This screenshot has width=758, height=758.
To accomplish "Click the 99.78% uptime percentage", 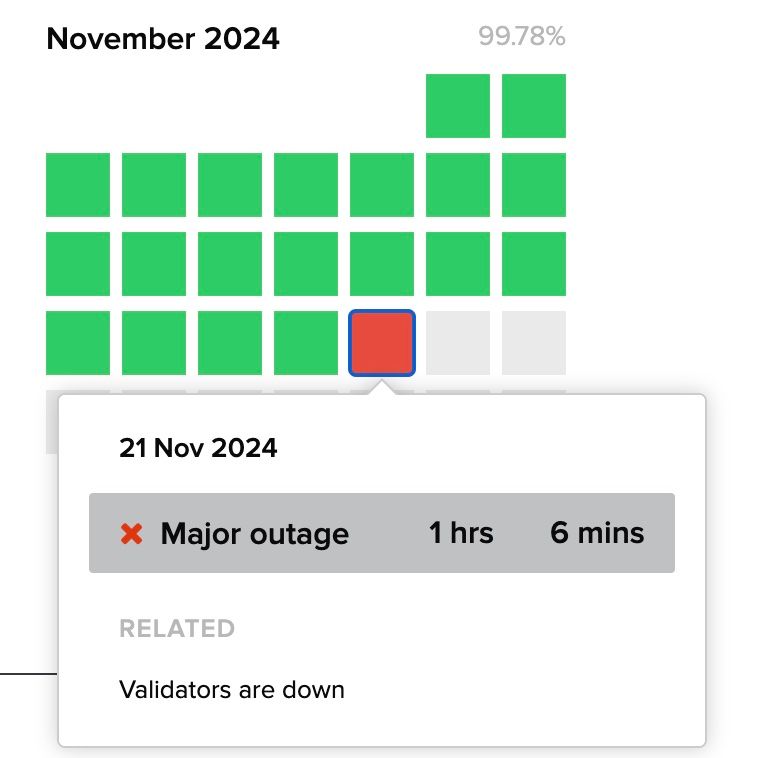I will coord(521,38).
